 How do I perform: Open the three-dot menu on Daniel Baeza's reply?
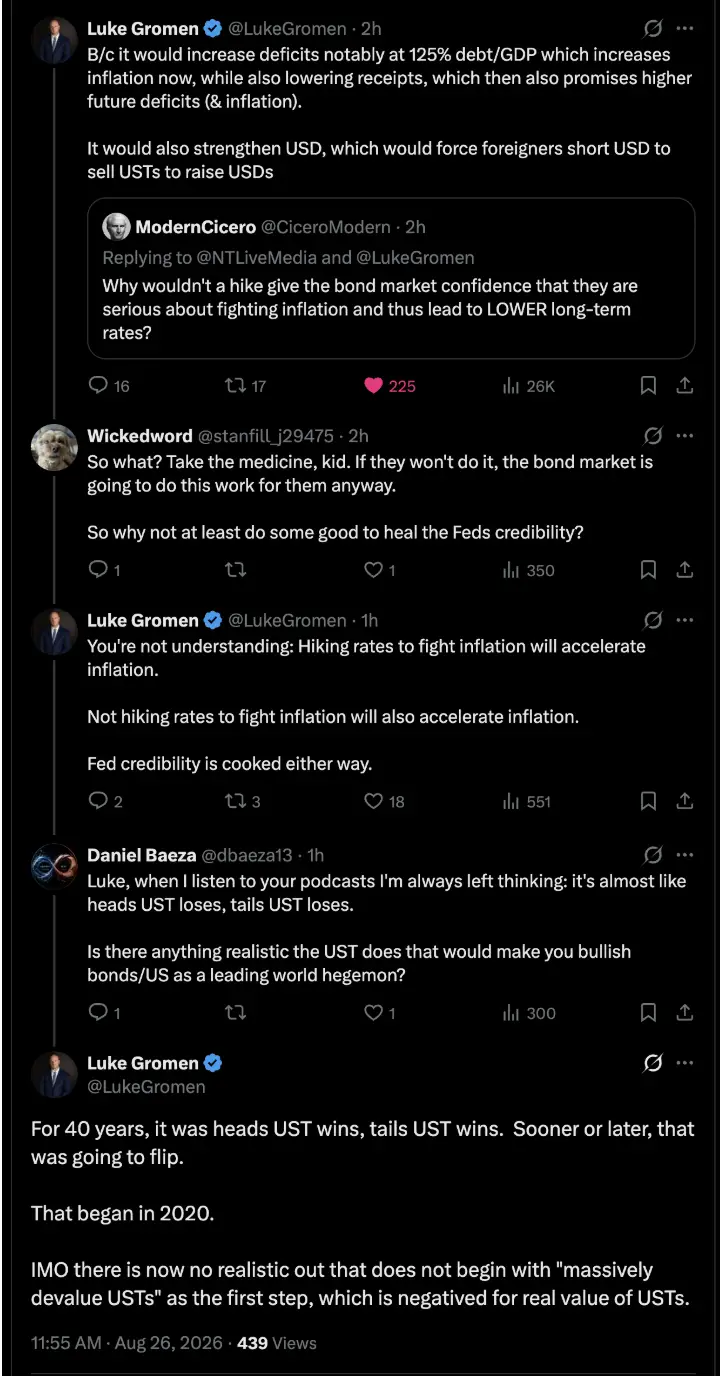click(685, 855)
